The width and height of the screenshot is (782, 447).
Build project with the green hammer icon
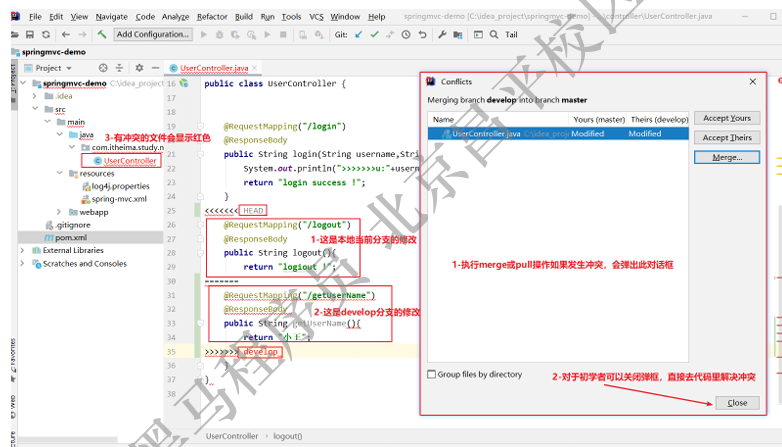tap(102, 34)
